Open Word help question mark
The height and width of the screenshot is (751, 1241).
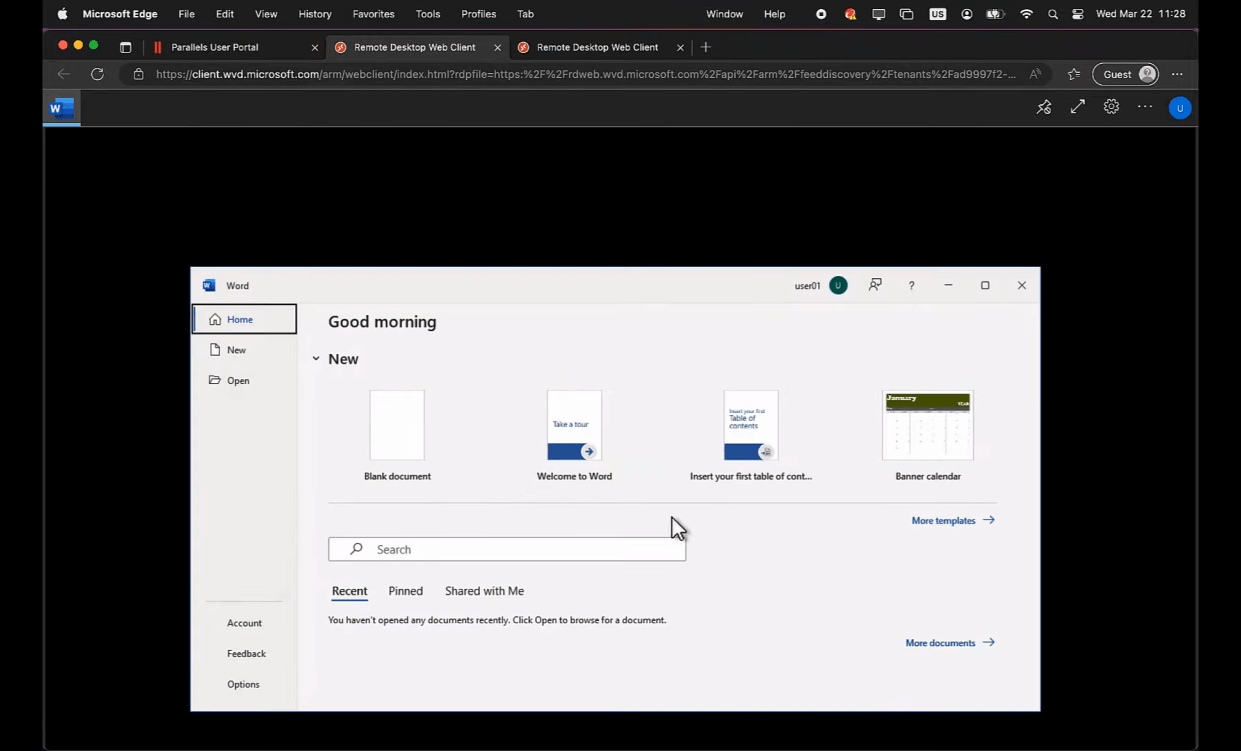click(x=911, y=286)
